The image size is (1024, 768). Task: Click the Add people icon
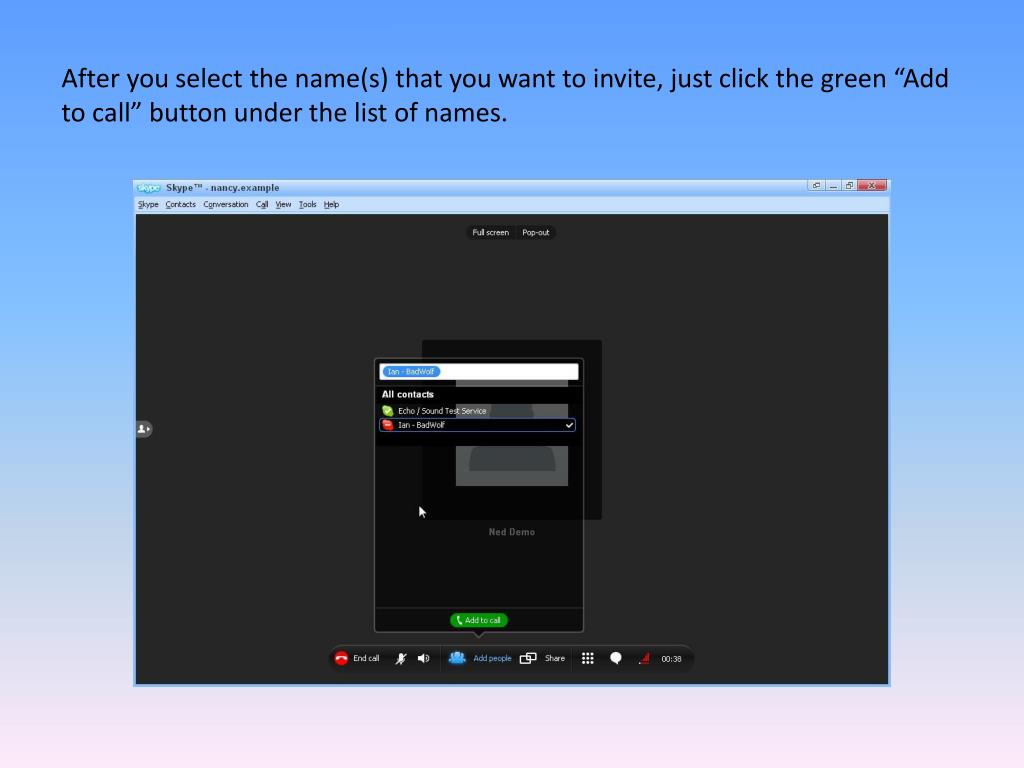457,658
